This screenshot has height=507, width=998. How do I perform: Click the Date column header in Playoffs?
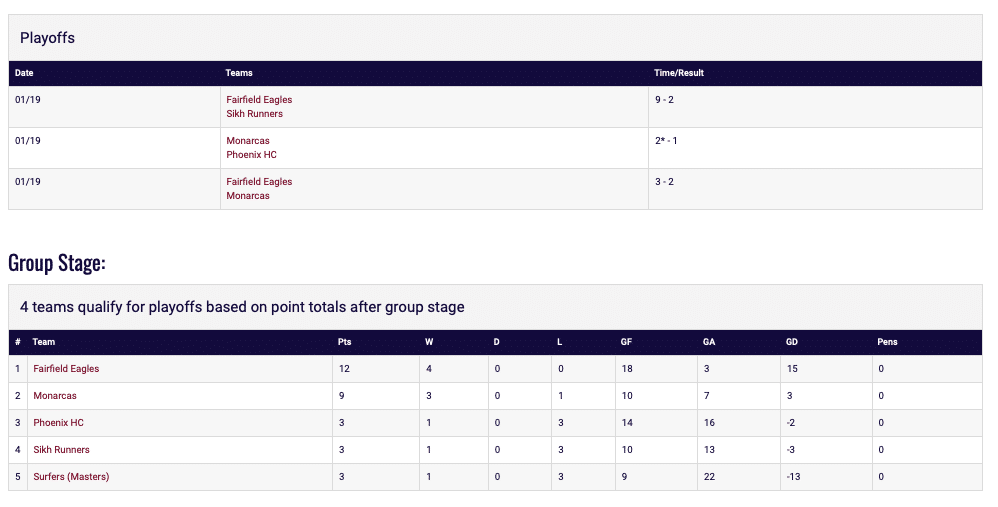pyautogui.click(x=24, y=73)
